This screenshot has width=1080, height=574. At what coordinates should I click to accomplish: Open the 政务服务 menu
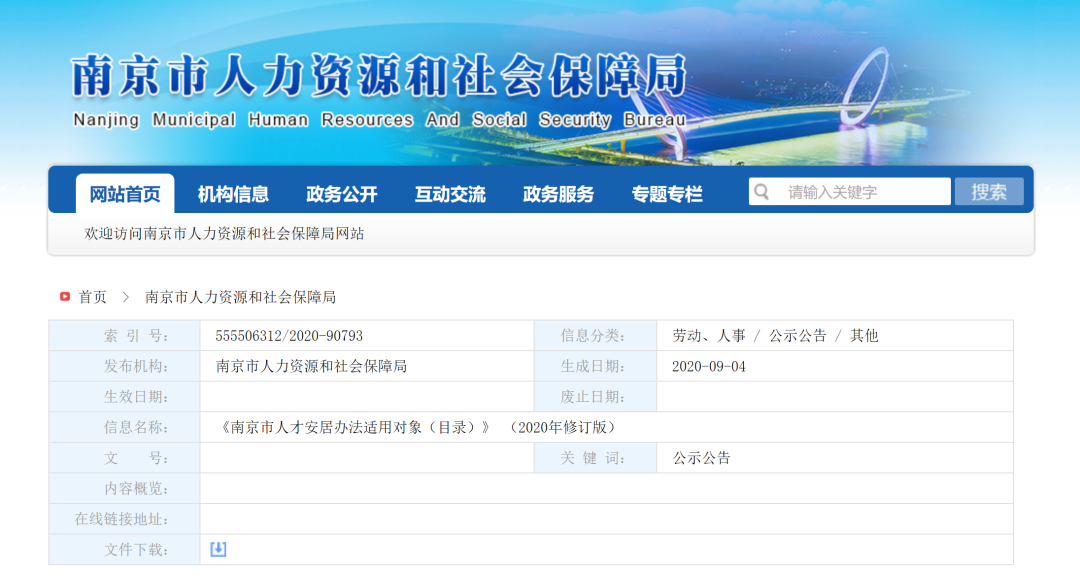pos(558,194)
